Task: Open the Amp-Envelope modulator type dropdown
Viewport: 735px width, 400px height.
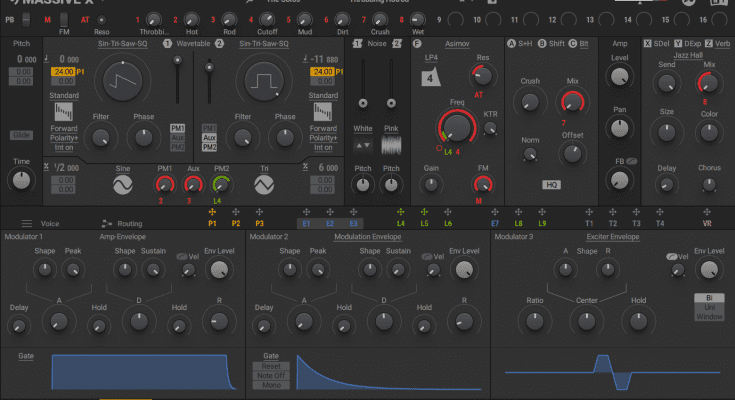Action: pos(122,236)
